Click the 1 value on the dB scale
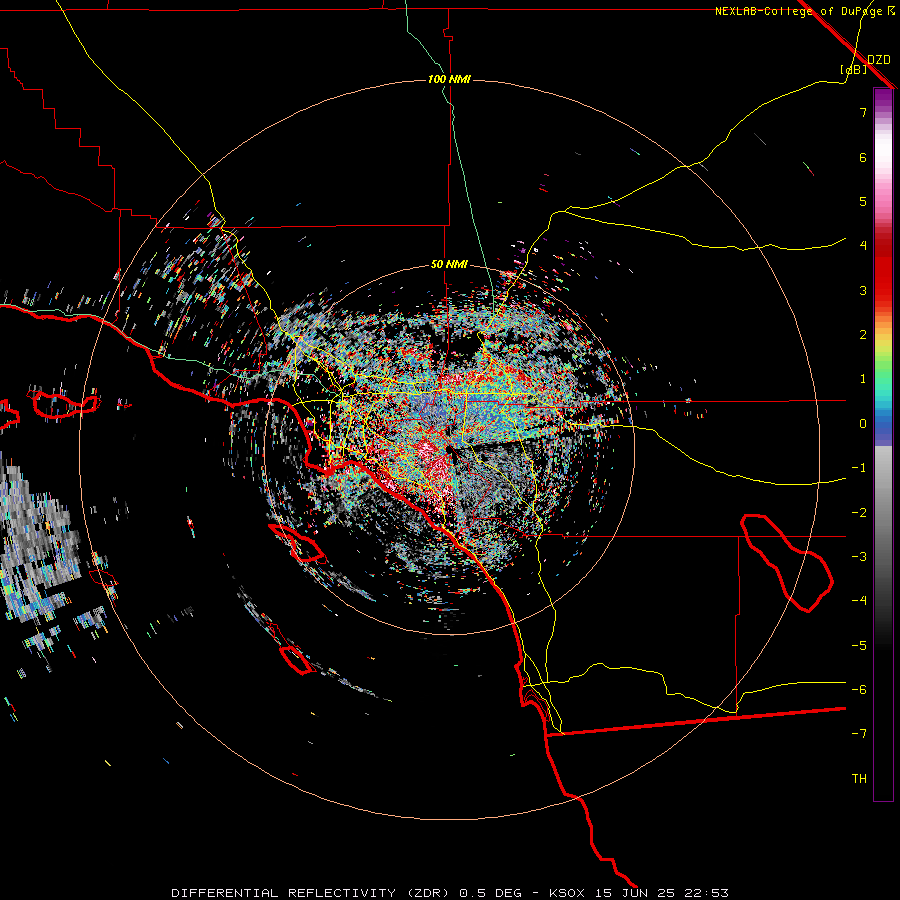 [x=863, y=379]
